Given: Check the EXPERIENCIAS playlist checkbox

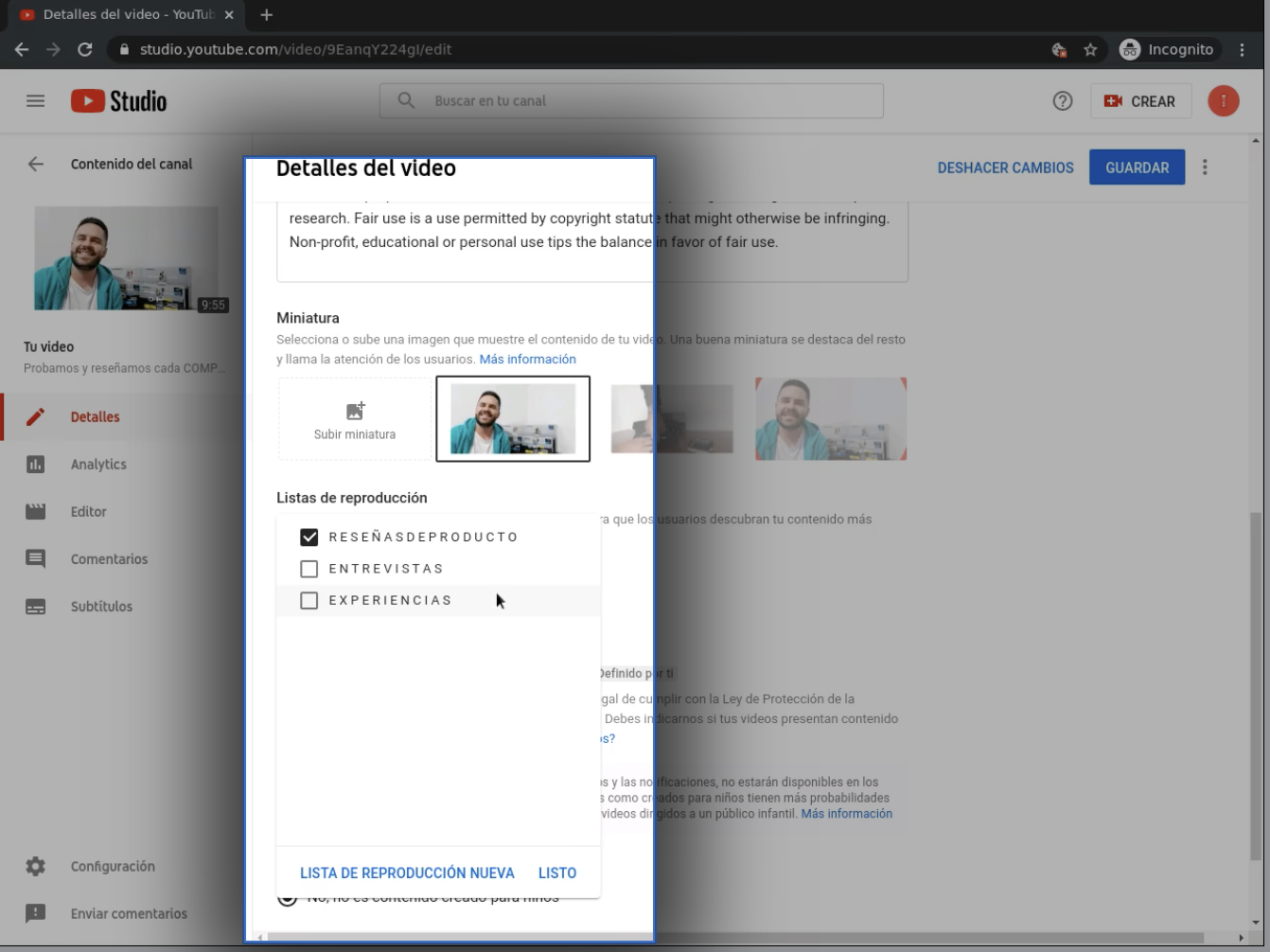Looking at the screenshot, I should click(309, 600).
